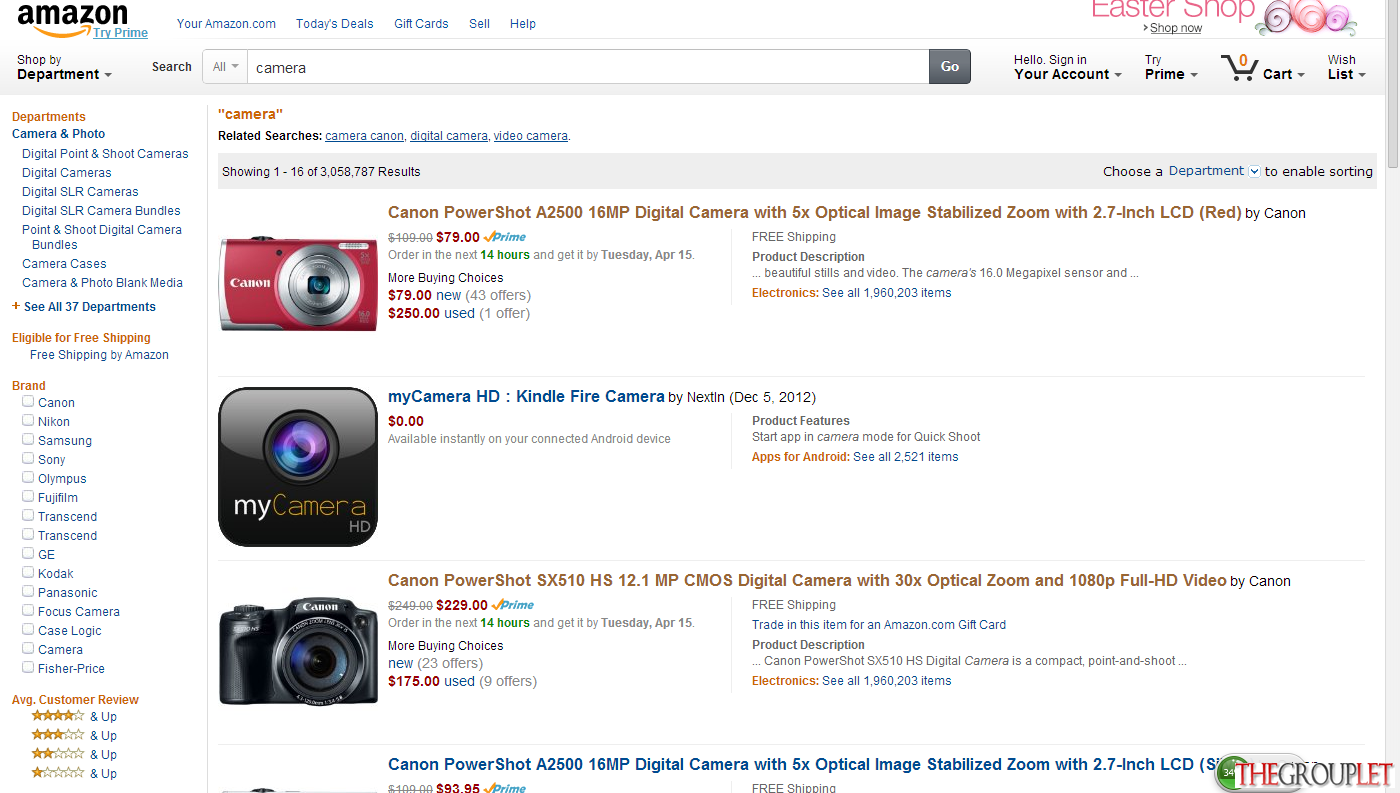Screen dimensions: 1400x793
Task: Check the Canon brand checkbox
Action: (28, 401)
